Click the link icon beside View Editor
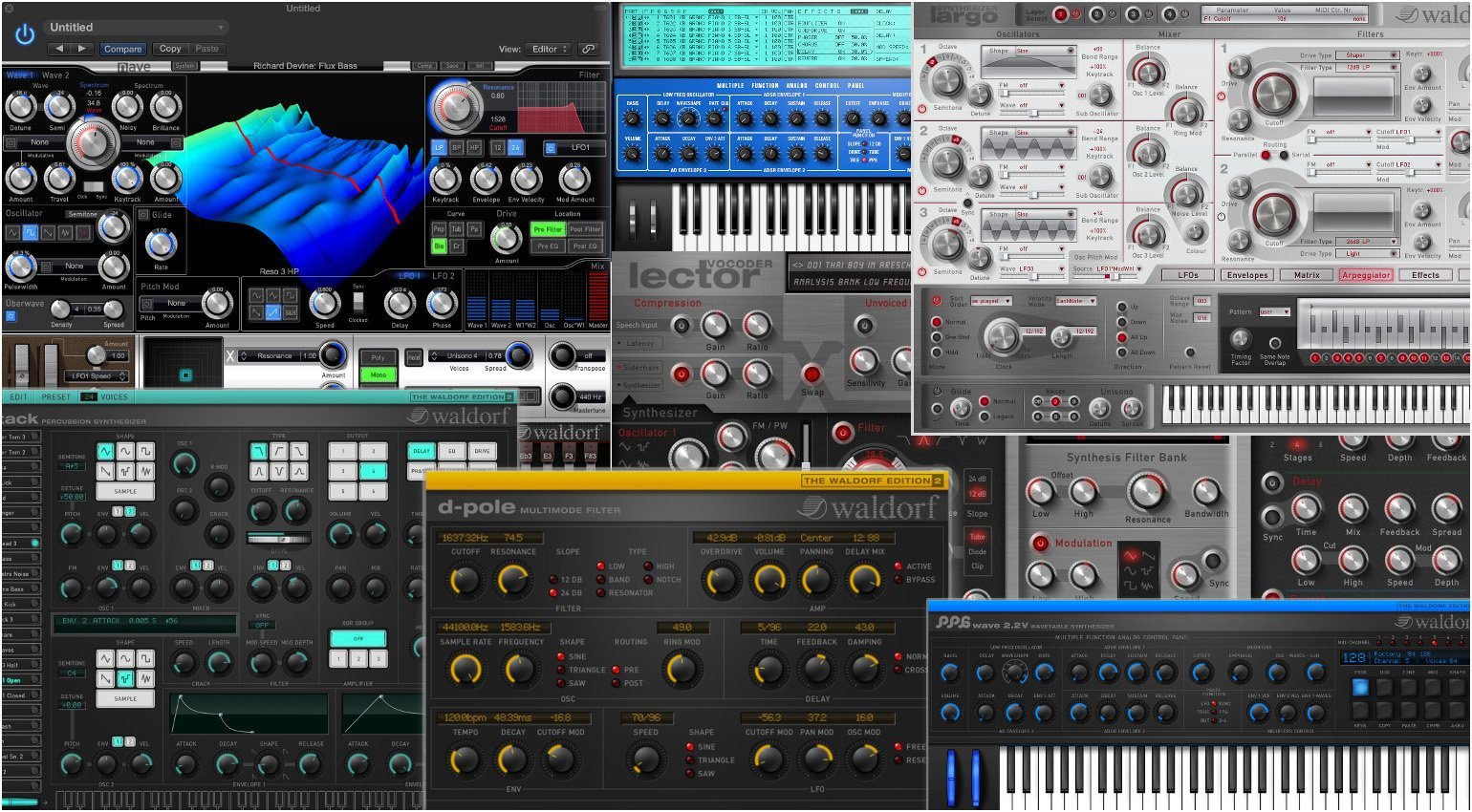 pos(589,49)
